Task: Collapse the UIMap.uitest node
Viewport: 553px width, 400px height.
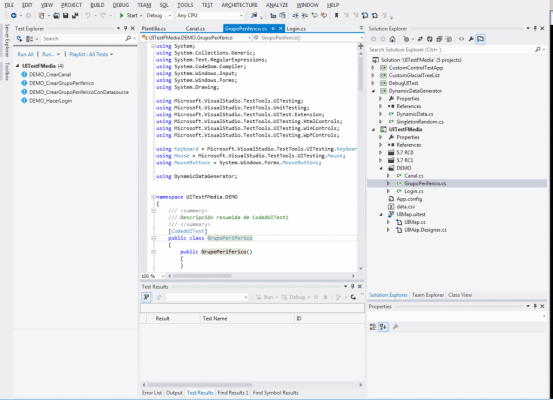Action: (381, 214)
